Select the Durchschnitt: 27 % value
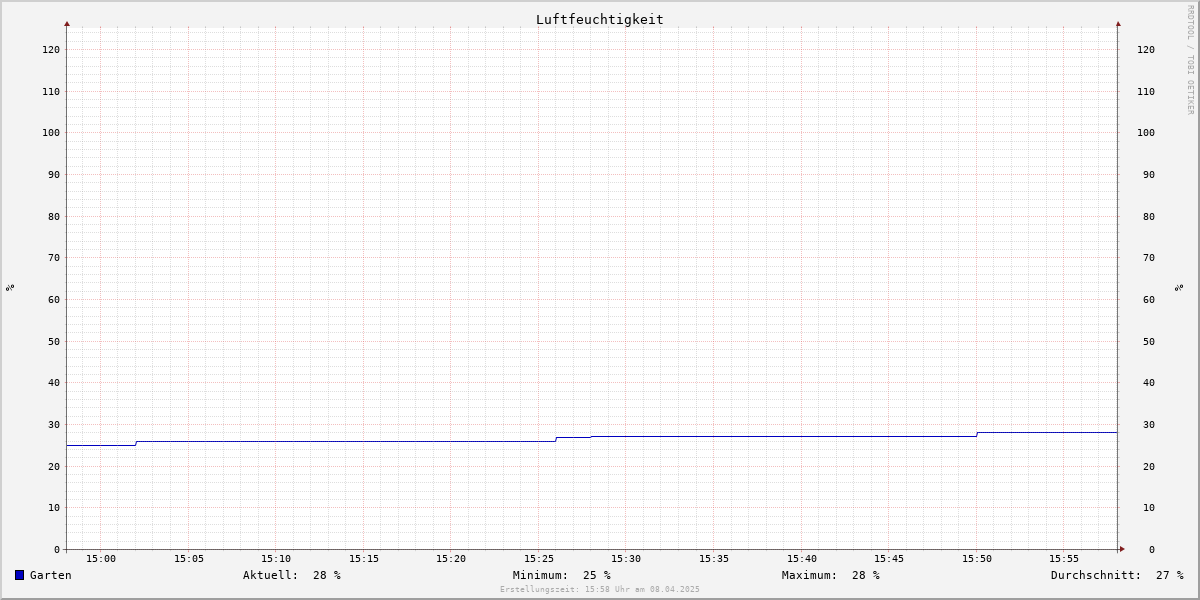 (1117, 575)
